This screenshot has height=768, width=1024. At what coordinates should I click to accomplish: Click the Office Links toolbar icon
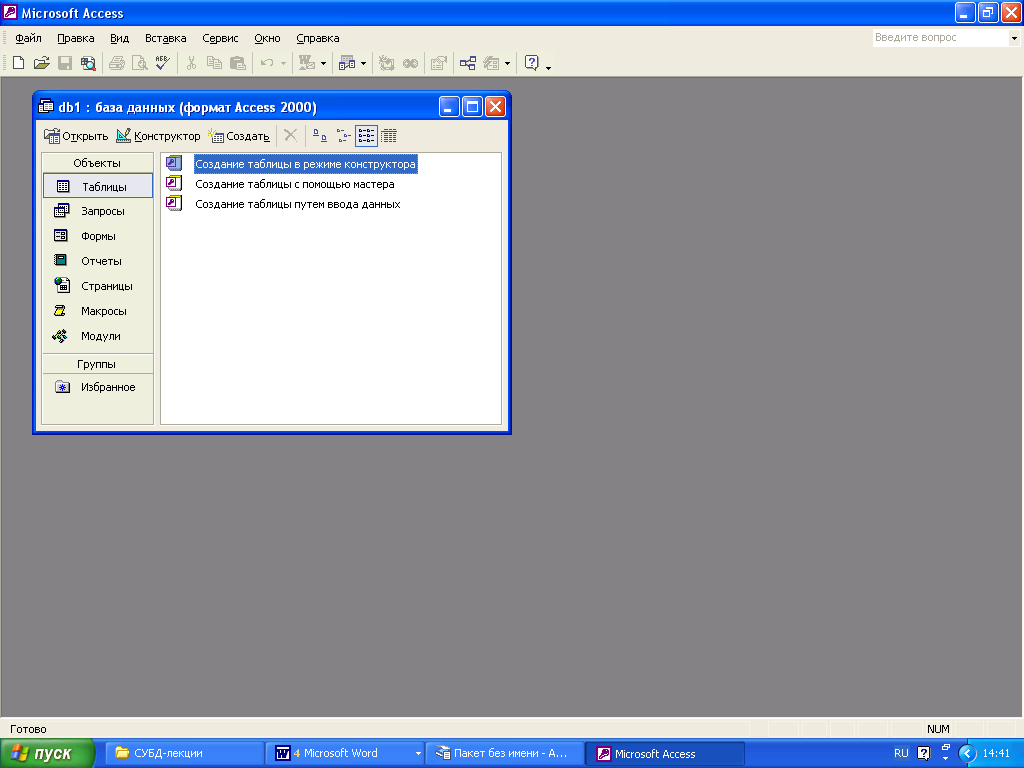306,63
